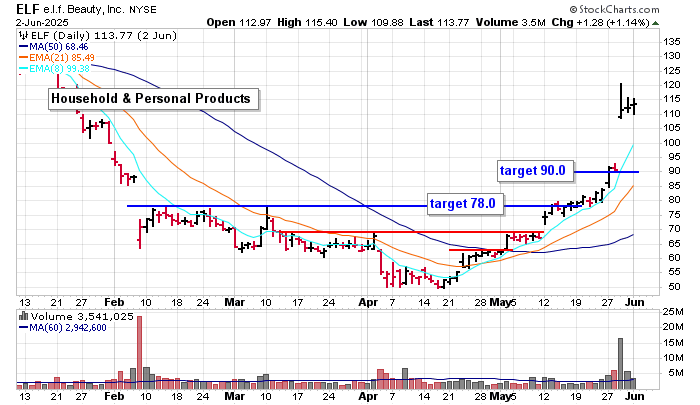This screenshot has width=700, height=405.
Task: Click the candlestick icon beside ELF (Daily) legend
Action: (23, 36)
